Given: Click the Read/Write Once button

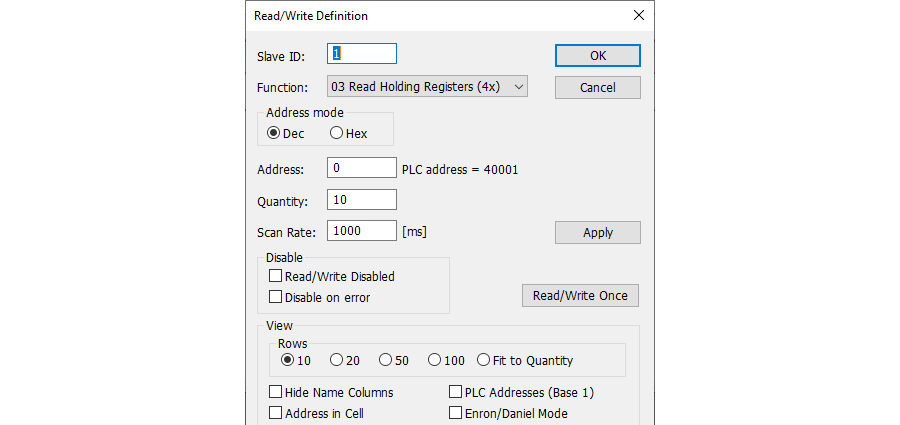Looking at the screenshot, I should click(x=580, y=296).
